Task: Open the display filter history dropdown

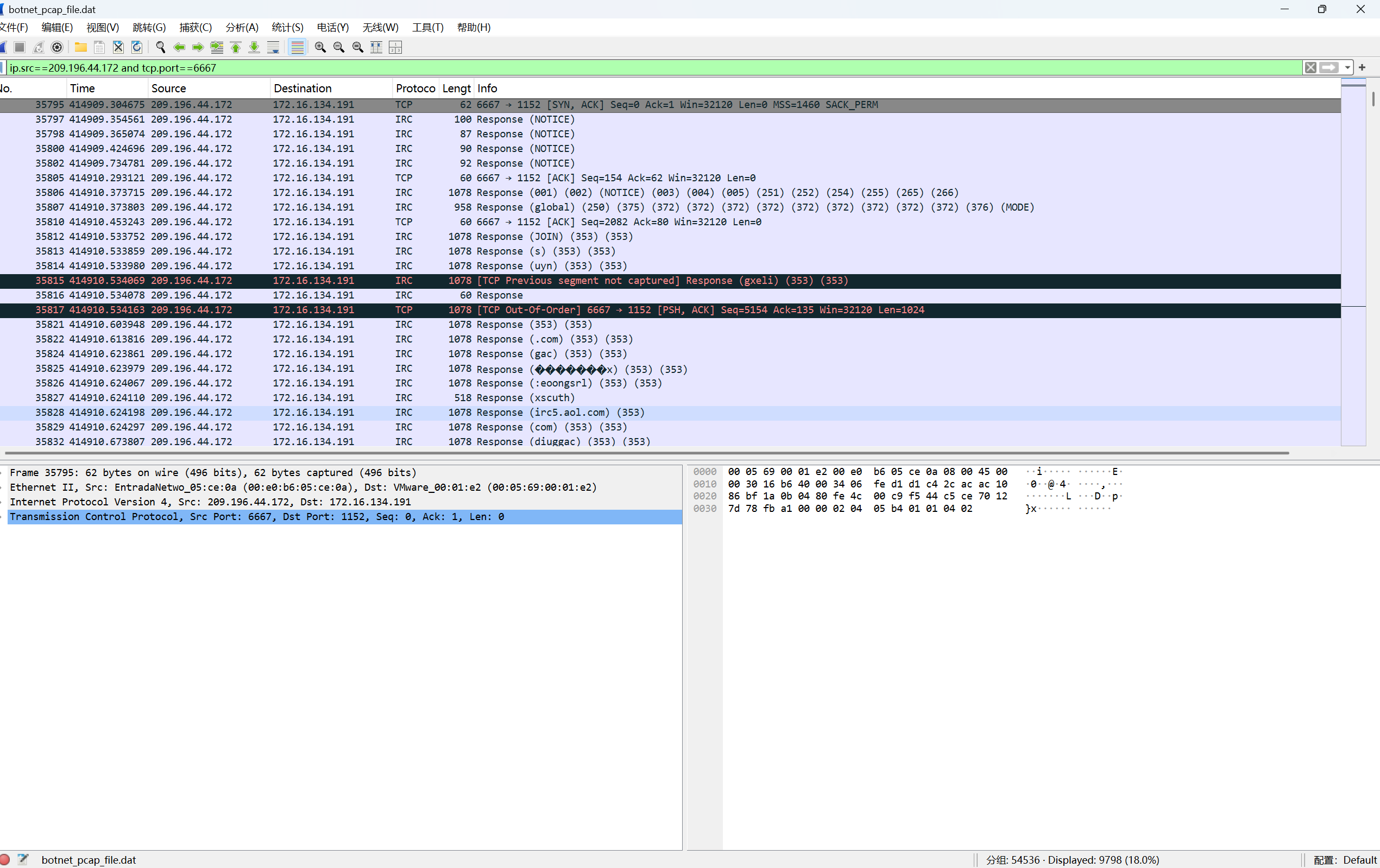Action: point(1347,68)
